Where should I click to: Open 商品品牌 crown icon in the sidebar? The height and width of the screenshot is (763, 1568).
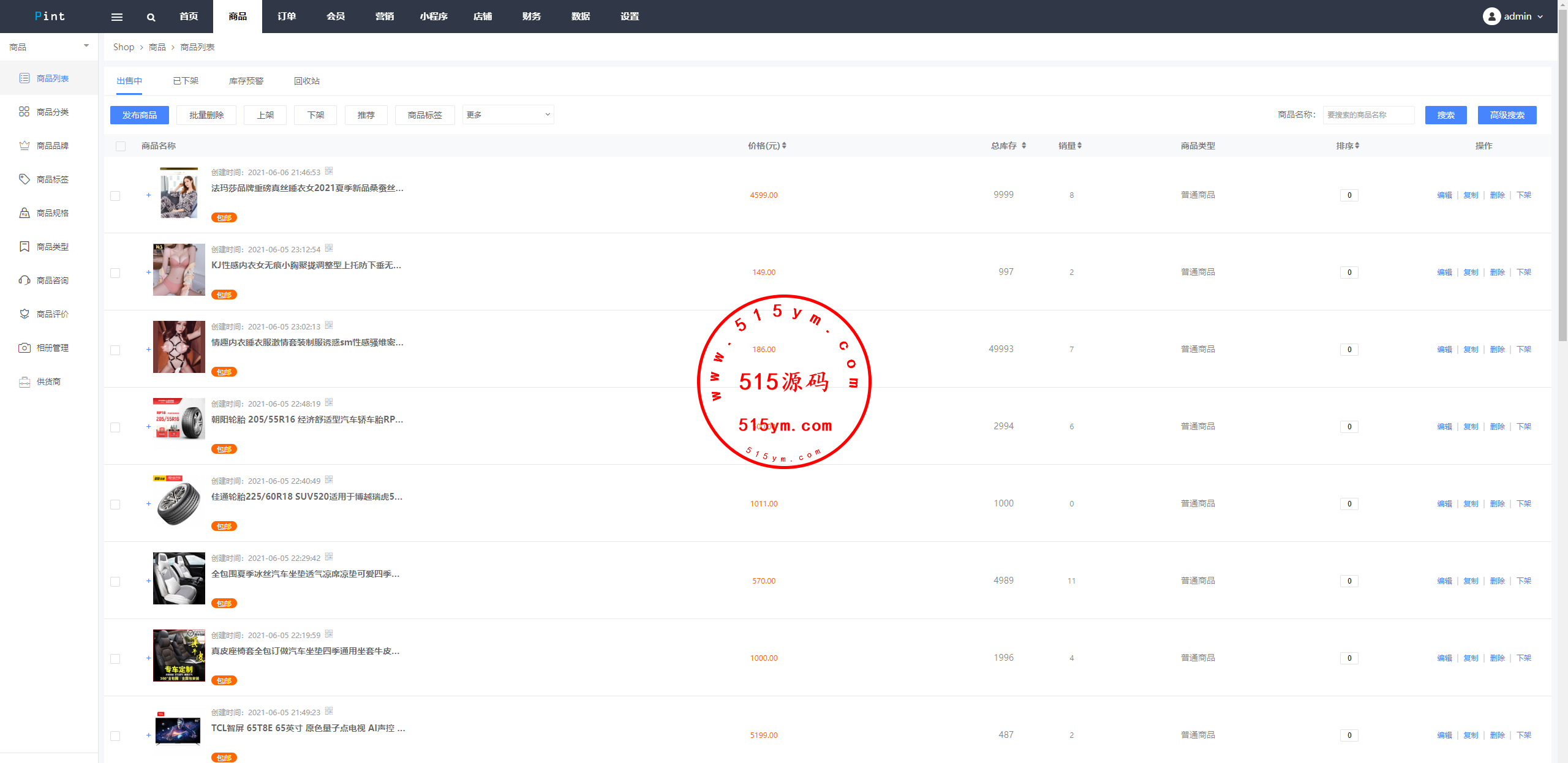[x=24, y=145]
